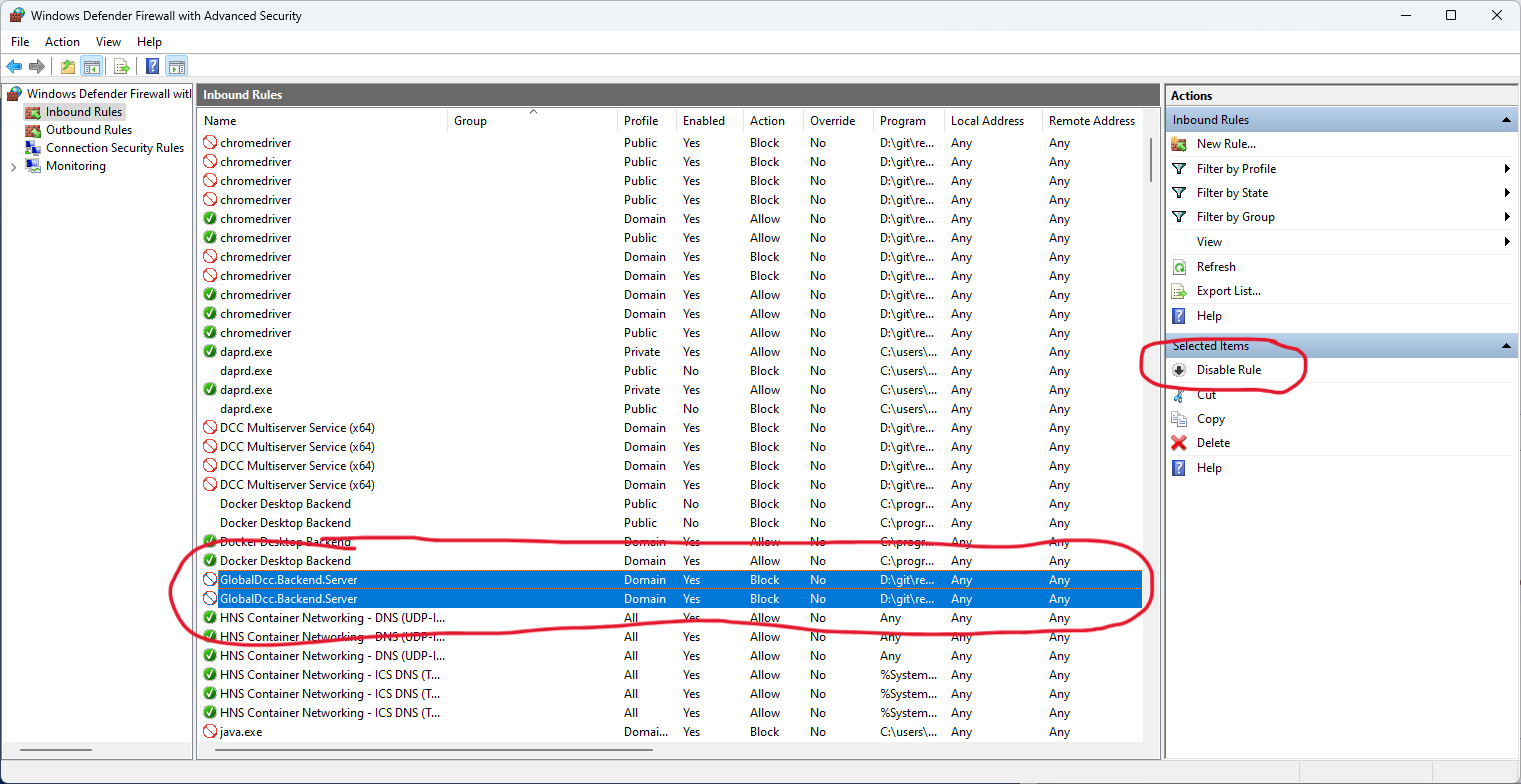Image resolution: width=1521 pixels, height=784 pixels.
Task: Open the Filter by State submenu
Action: point(1341,193)
